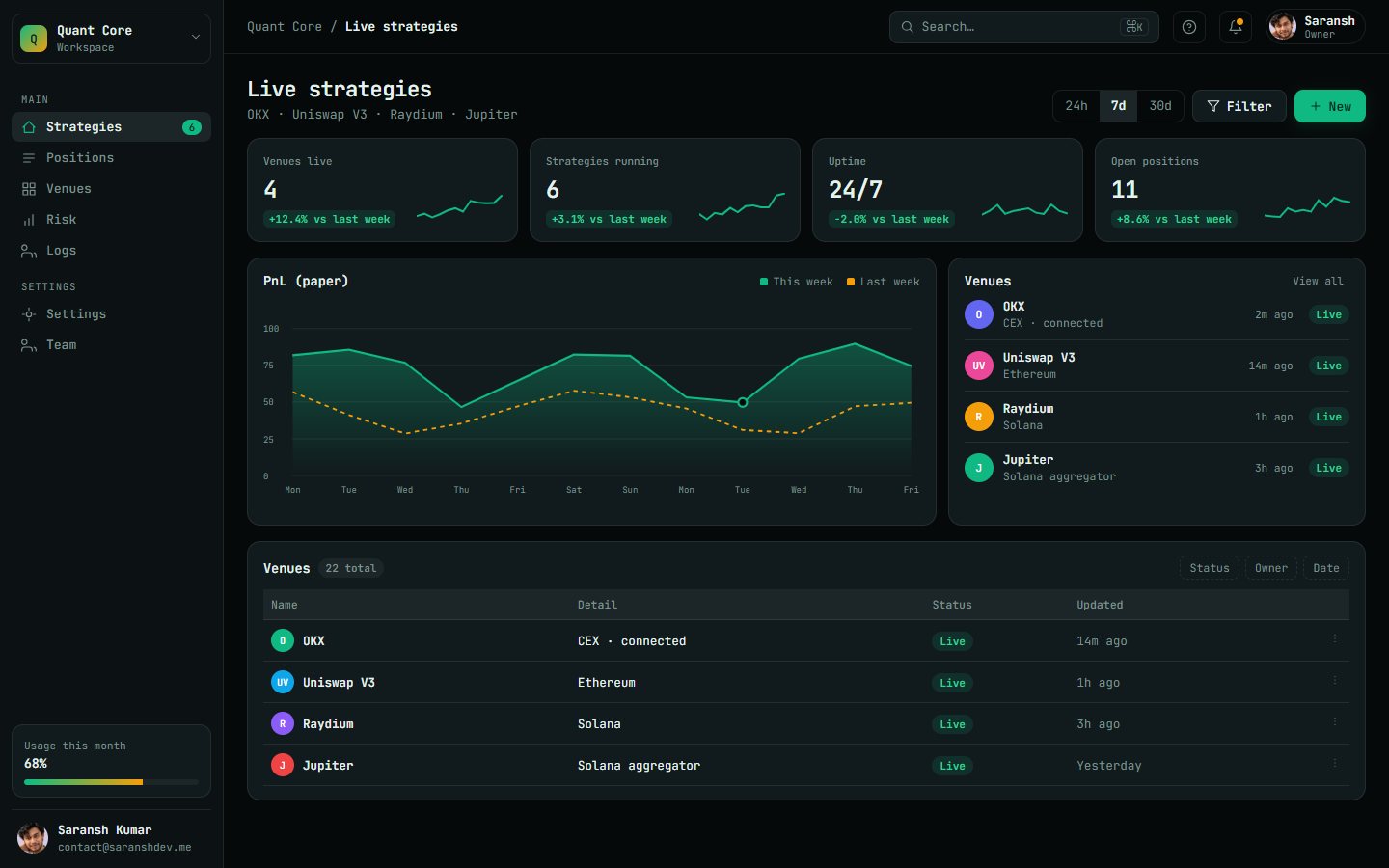Open row menu for OKX table row
The height and width of the screenshot is (868, 1389).
coord(1335,639)
